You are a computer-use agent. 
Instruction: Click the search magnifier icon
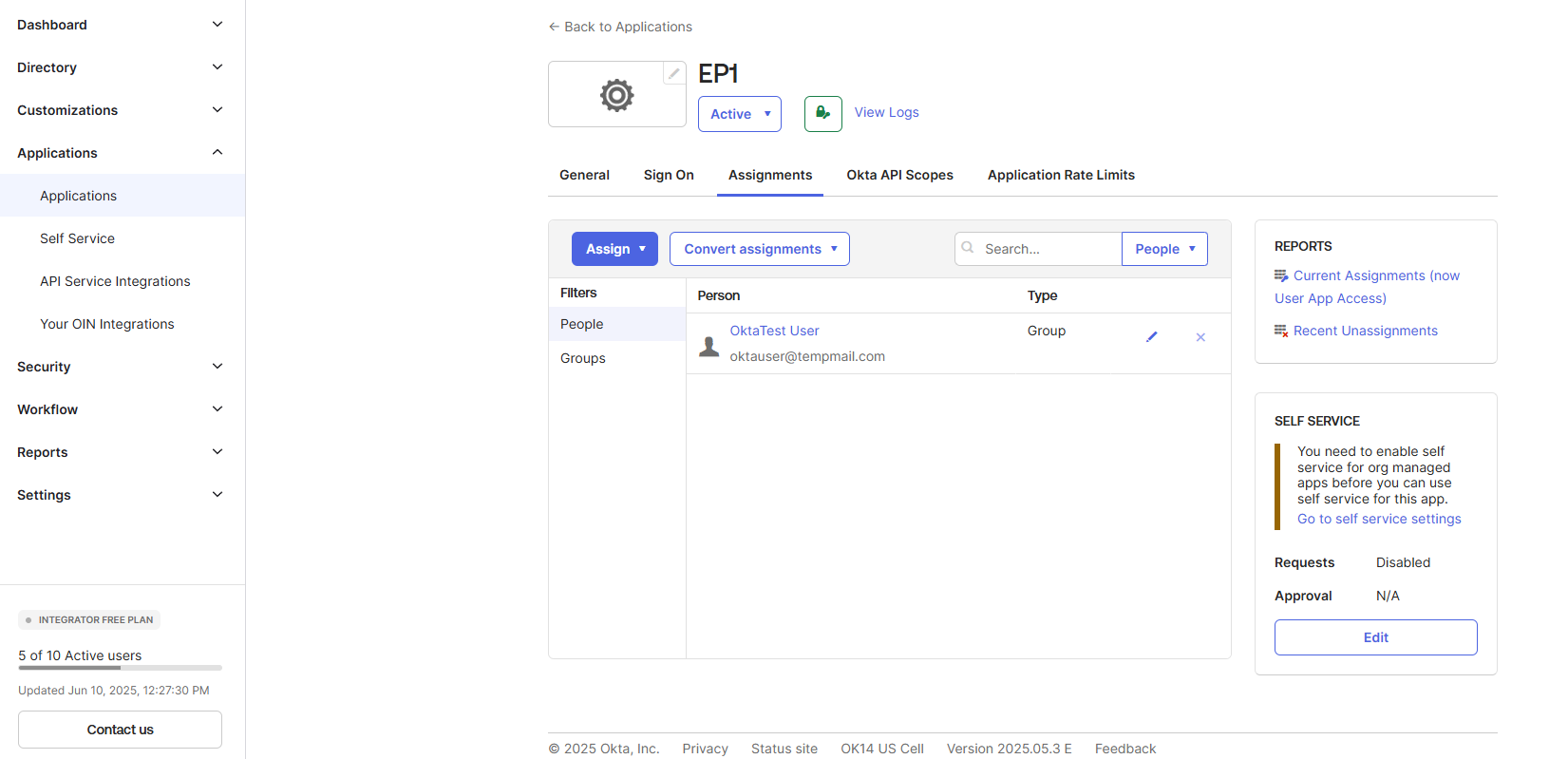tap(968, 248)
